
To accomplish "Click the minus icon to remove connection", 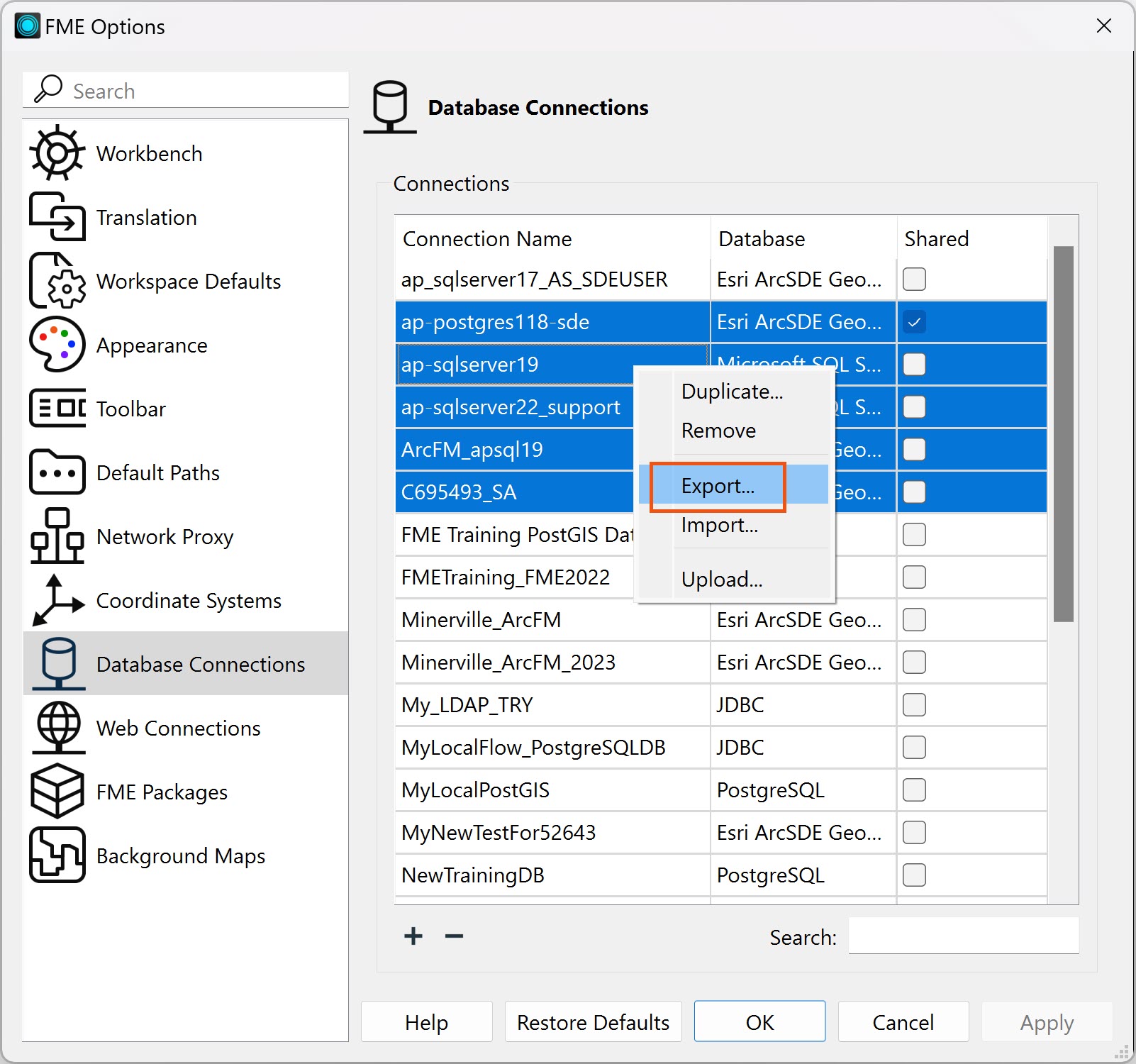I will (454, 936).
